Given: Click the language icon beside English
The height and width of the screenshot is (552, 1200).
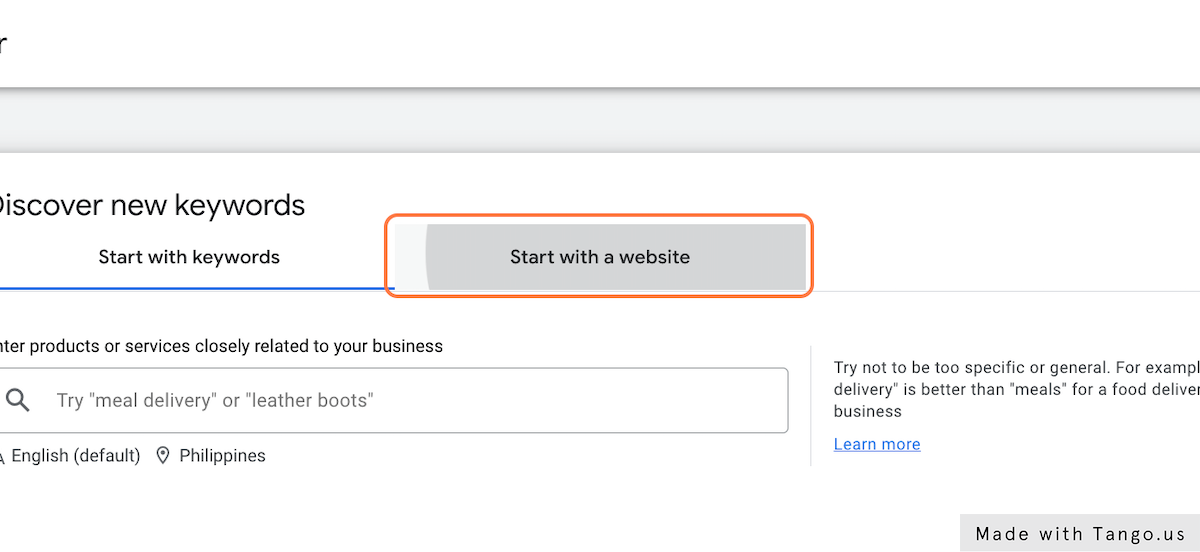Looking at the screenshot, I should (3, 457).
